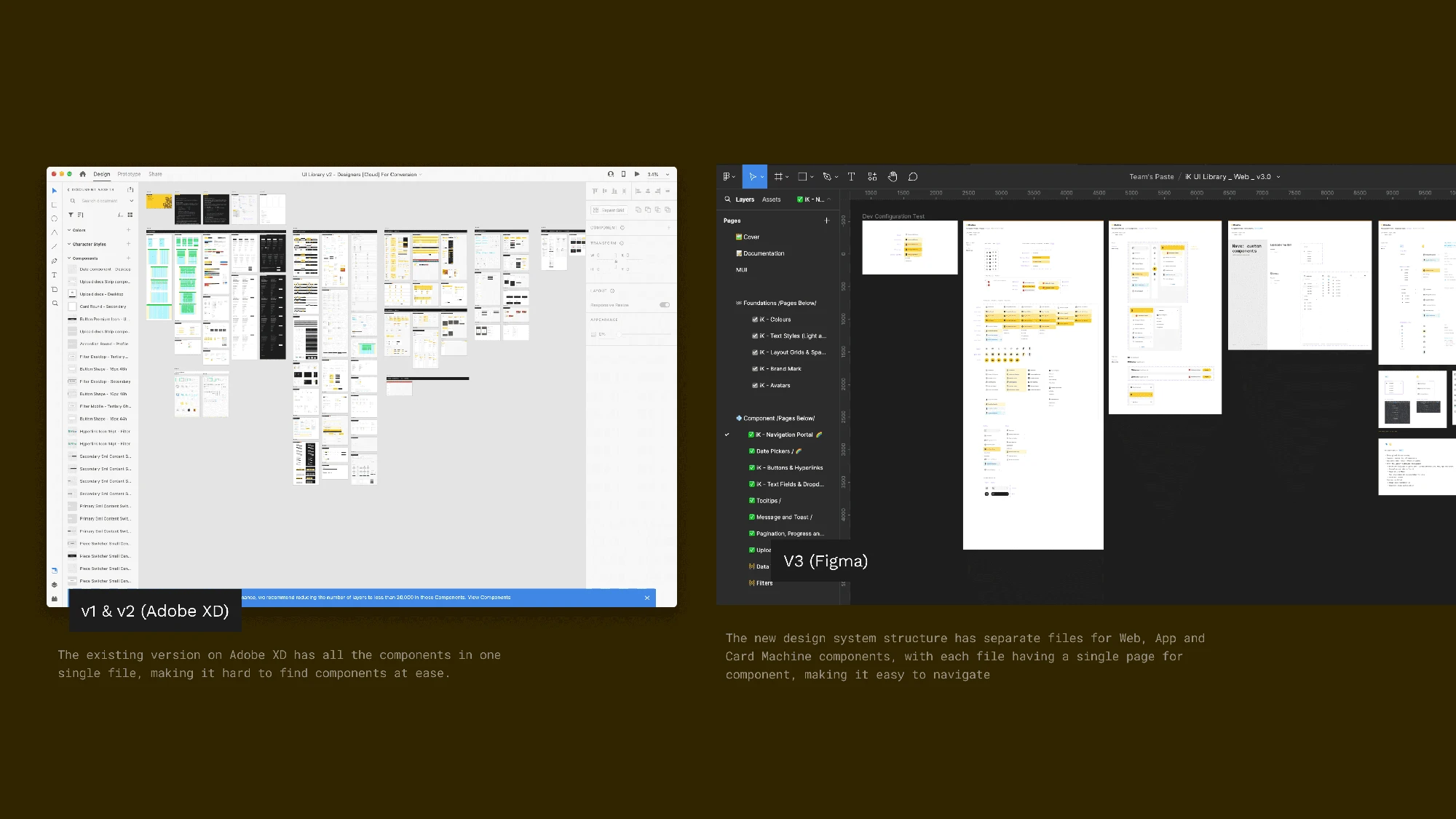This screenshot has width=1456, height=819.
Task: Click the Home icon in Adobe XD
Action: 83,174
